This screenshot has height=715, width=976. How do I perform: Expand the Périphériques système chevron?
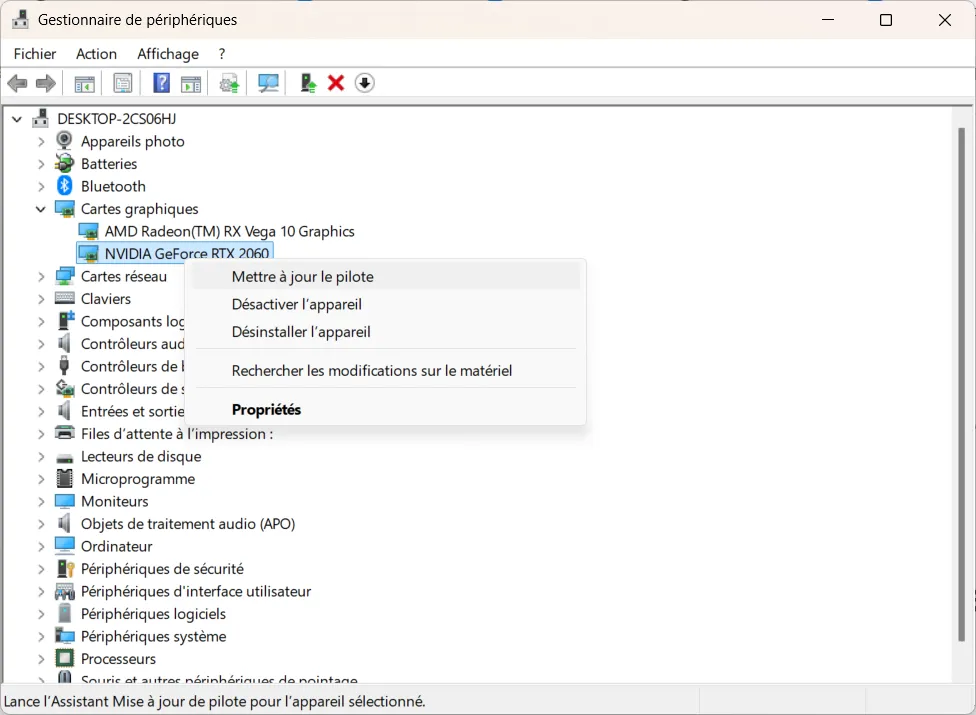click(41, 636)
